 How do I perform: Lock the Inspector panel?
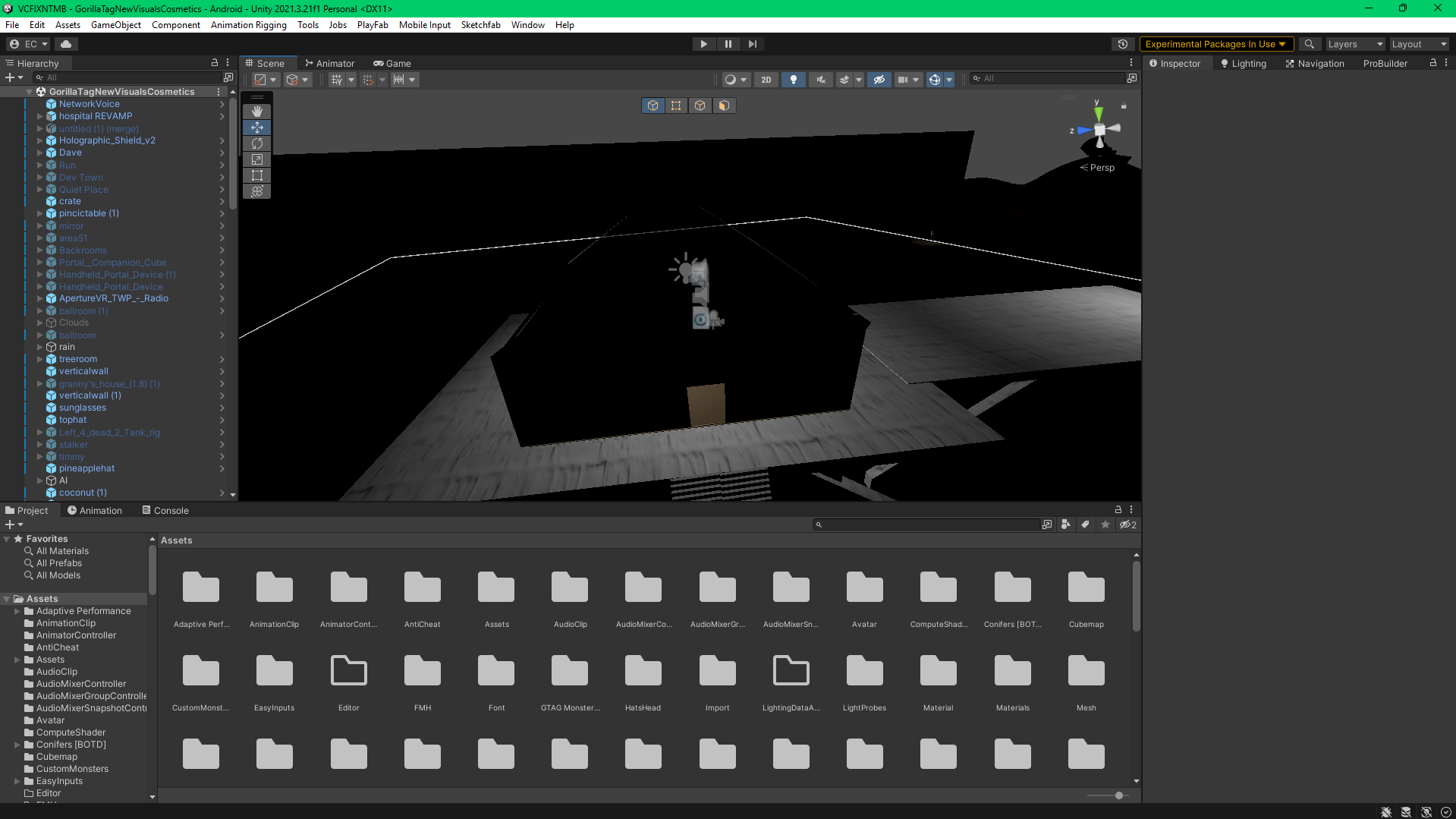[1433, 63]
